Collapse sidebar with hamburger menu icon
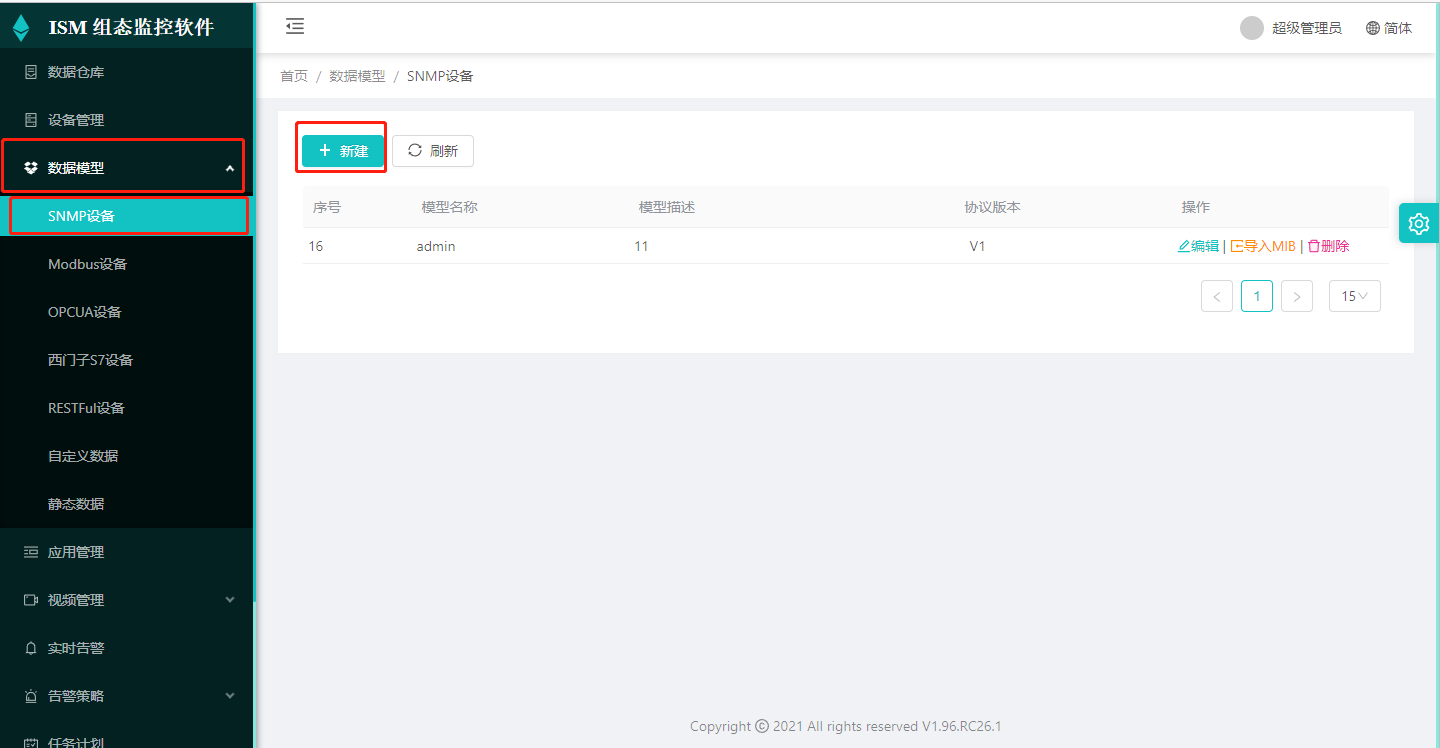1440x748 pixels. click(295, 27)
